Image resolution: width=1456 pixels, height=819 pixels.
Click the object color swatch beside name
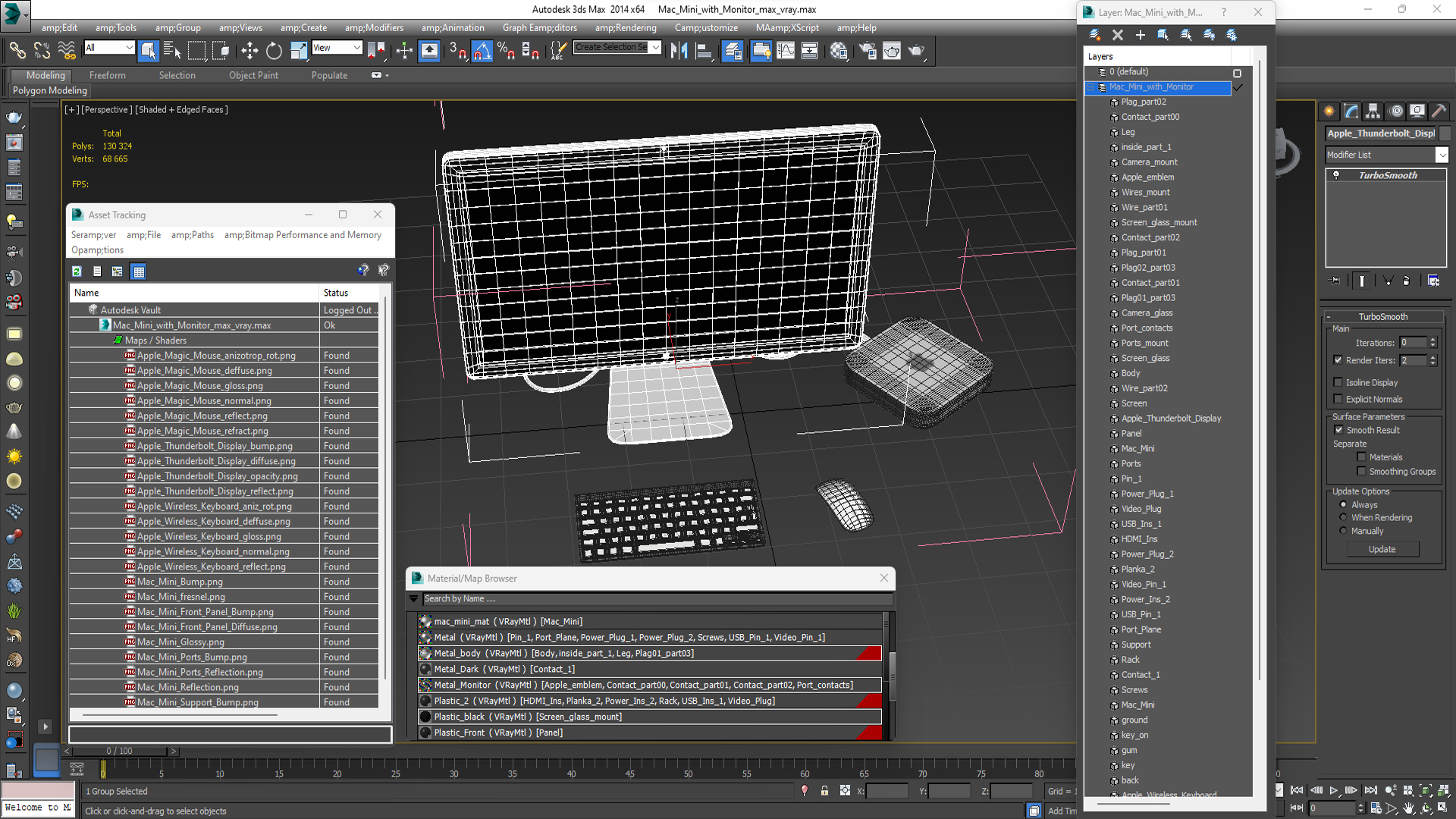(x=1445, y=133)
